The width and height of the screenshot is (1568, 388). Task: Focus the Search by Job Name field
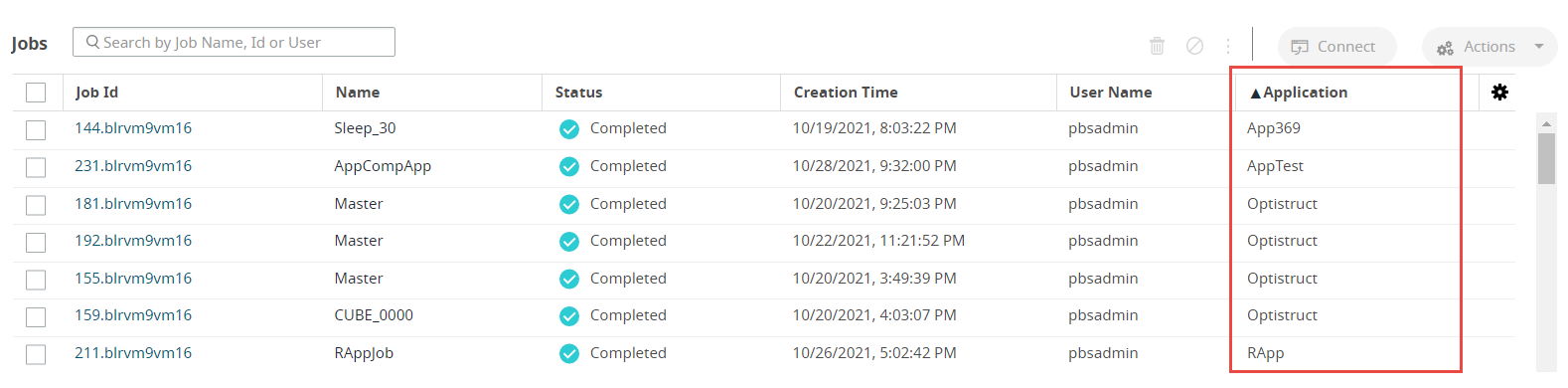[234, 42]
